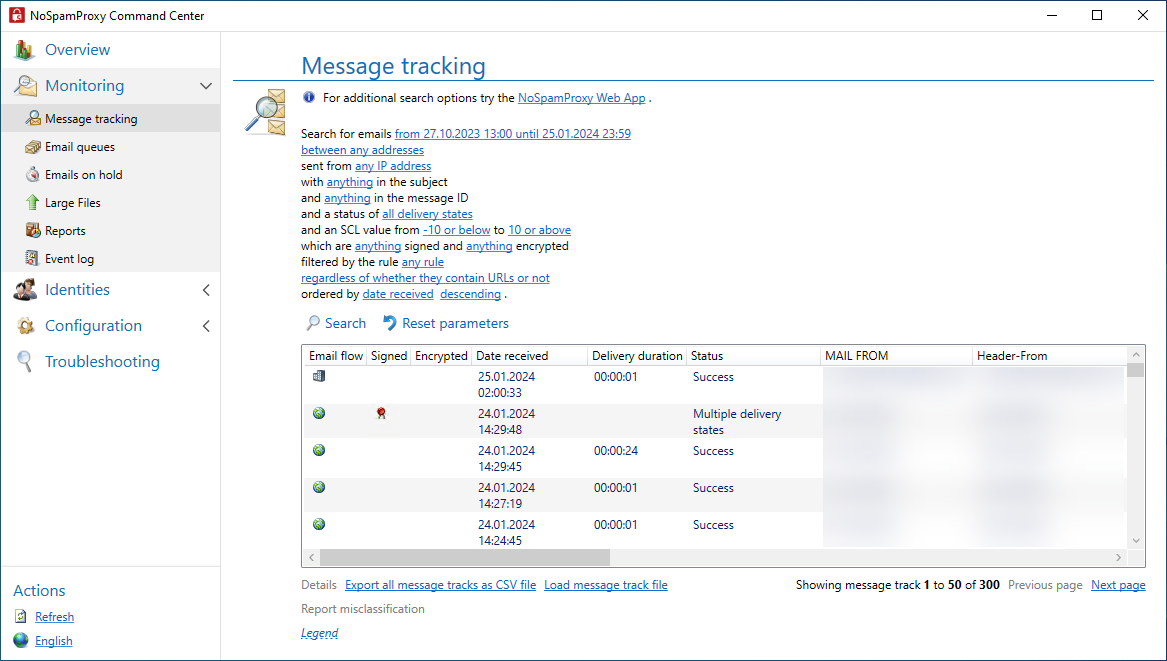
Task: Open the Overview section icon
Action: coord(25,50)
